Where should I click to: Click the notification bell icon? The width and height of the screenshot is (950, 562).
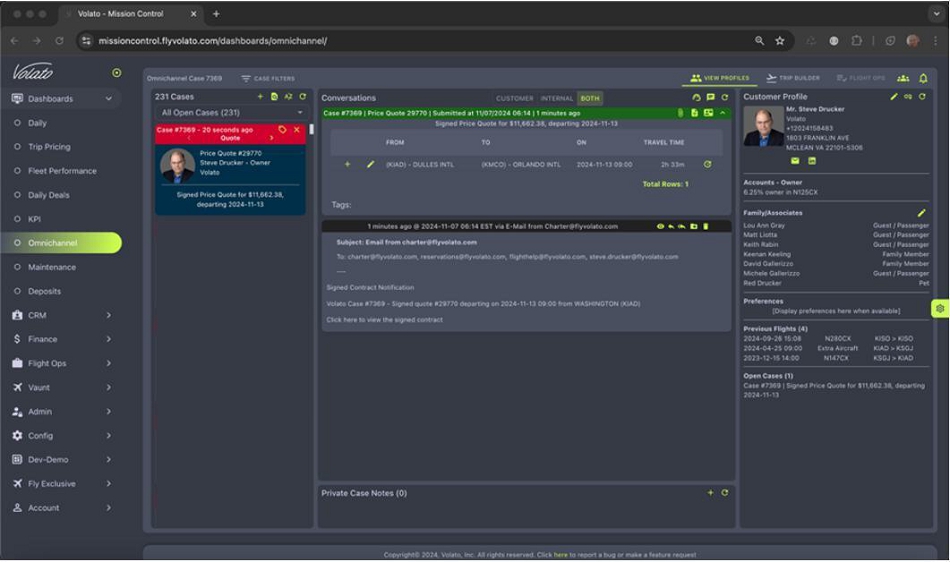[923, 78]
